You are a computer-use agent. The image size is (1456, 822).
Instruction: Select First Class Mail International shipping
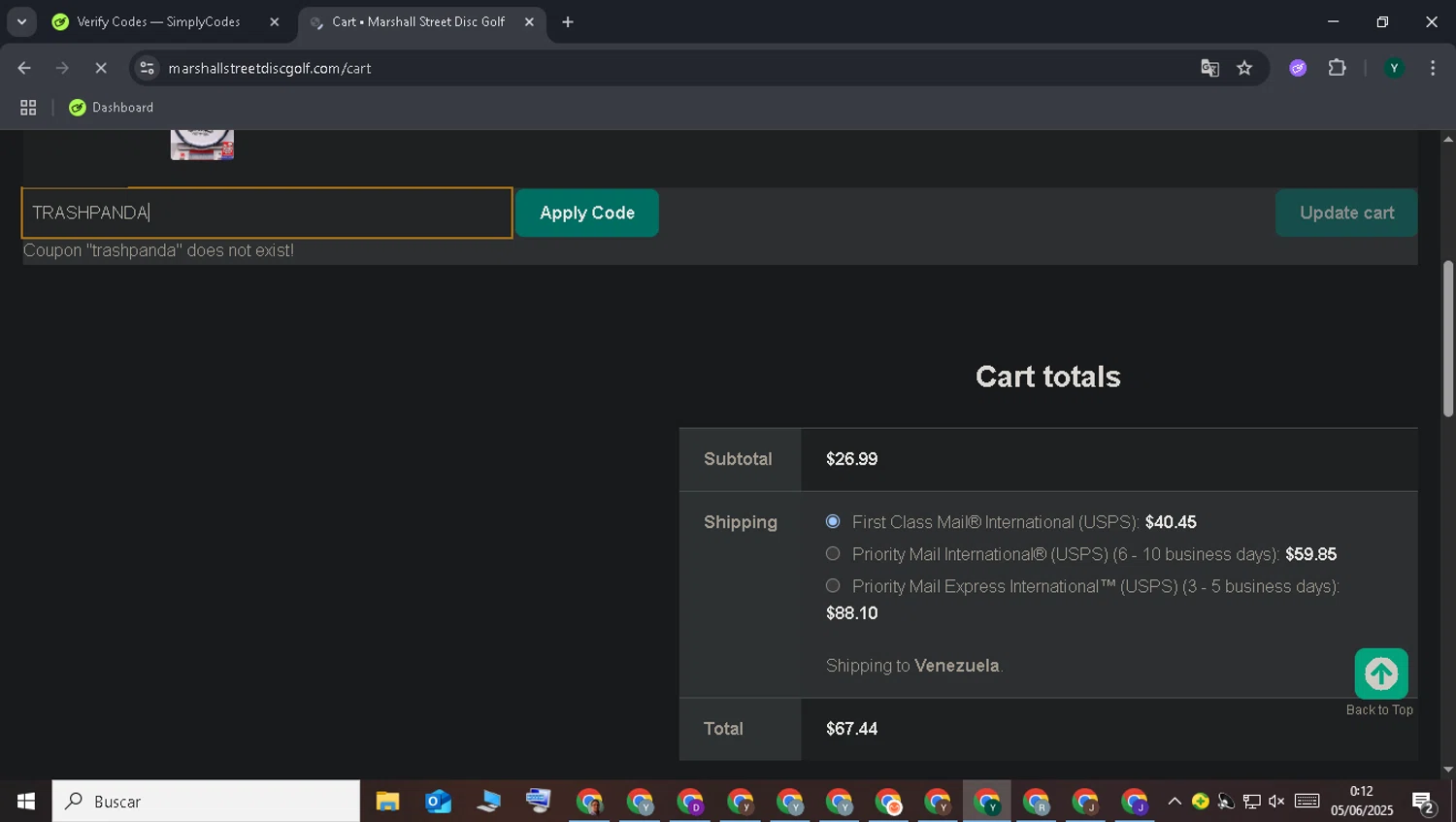click(x=833, y=521)
